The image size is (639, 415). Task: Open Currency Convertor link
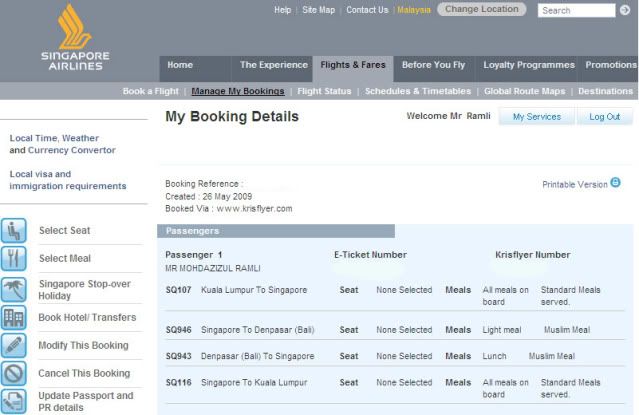pos(71,150)
